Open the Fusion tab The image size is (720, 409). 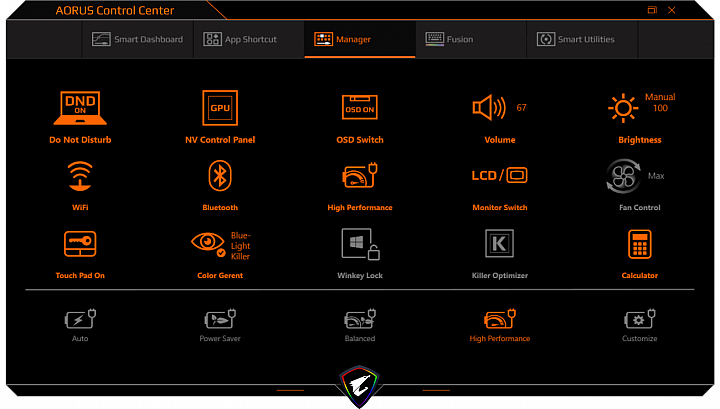pos(471,39)
